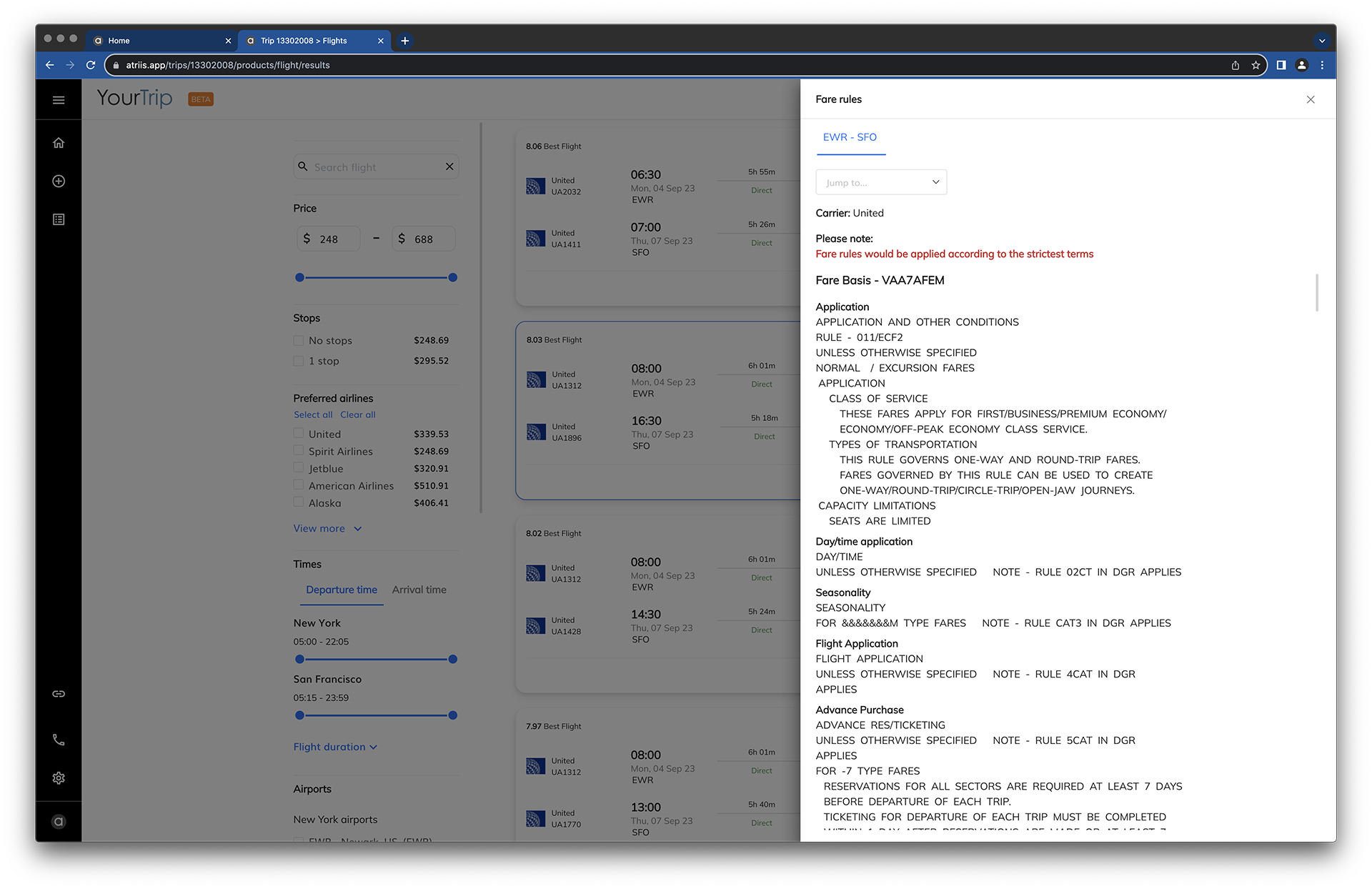
Task: Click browser back arrow
Action: point(49,65)
